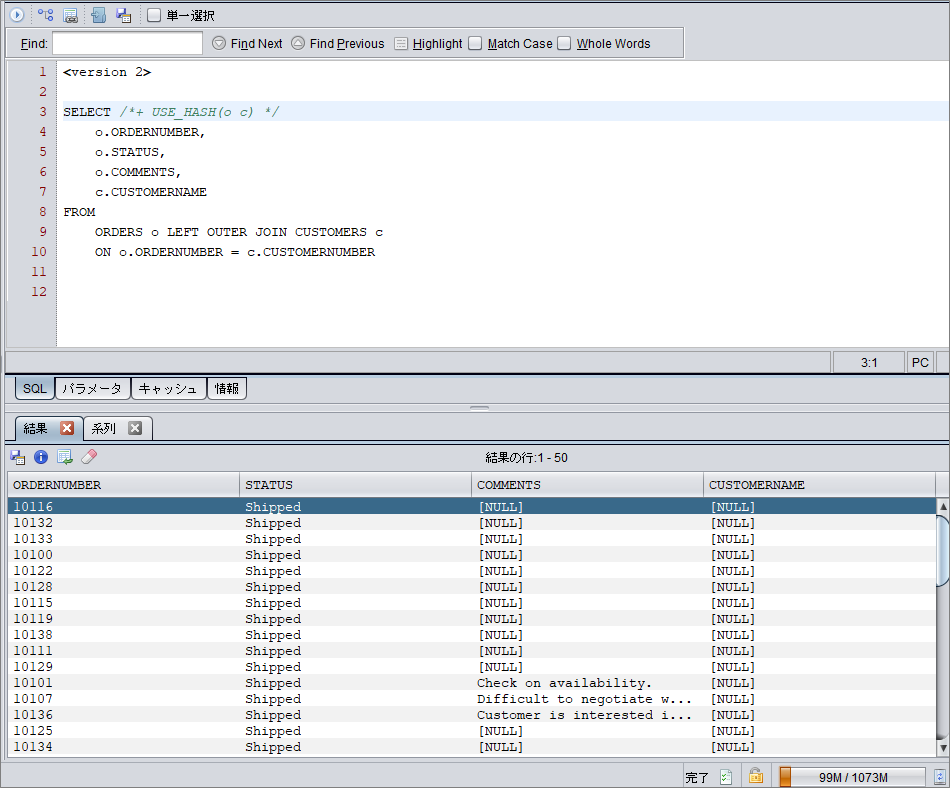Select the result row for order 10132

tap(471, 523)
